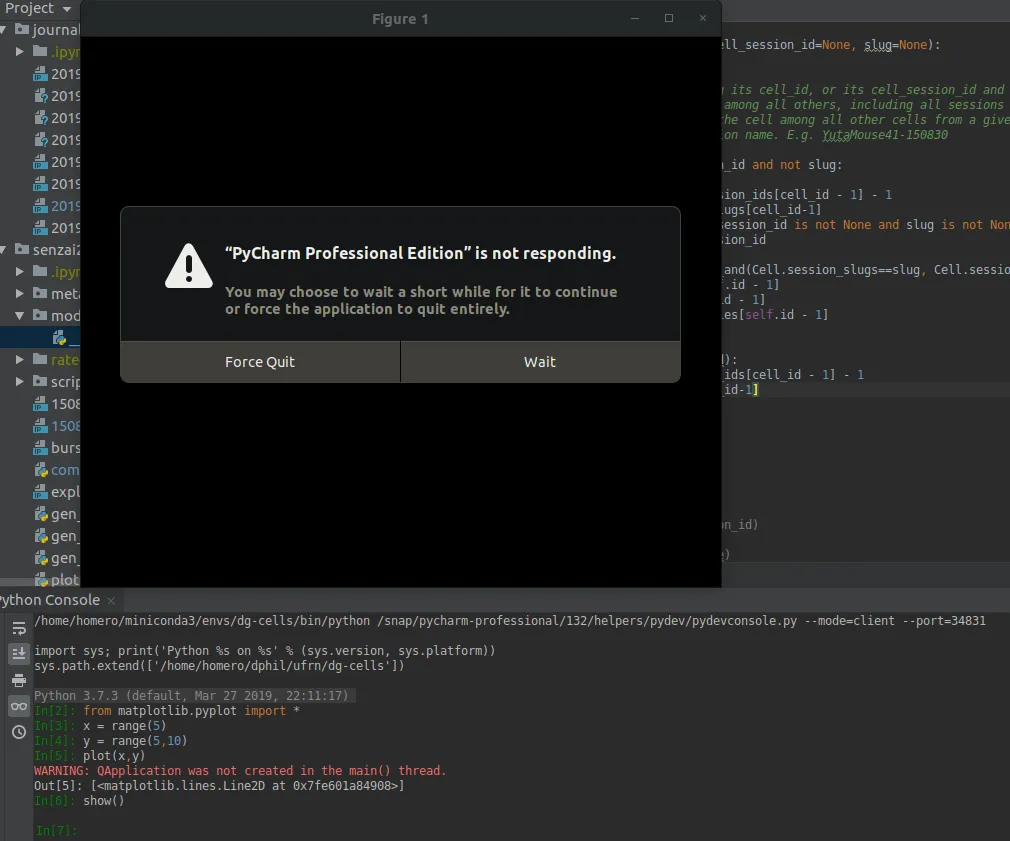Click the 'sys.path.extend' console line
1010x841 pixels.
click(x=219, y=666)
